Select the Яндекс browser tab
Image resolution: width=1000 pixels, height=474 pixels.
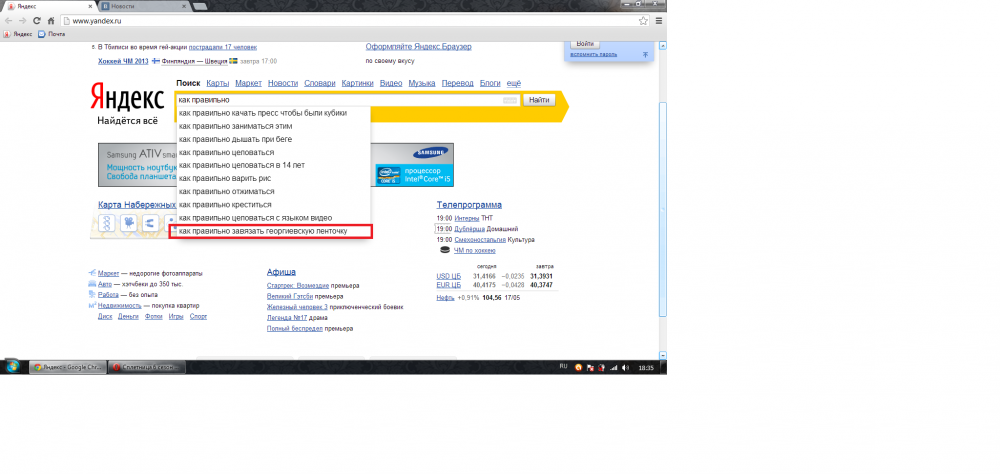tap(48, 6)
